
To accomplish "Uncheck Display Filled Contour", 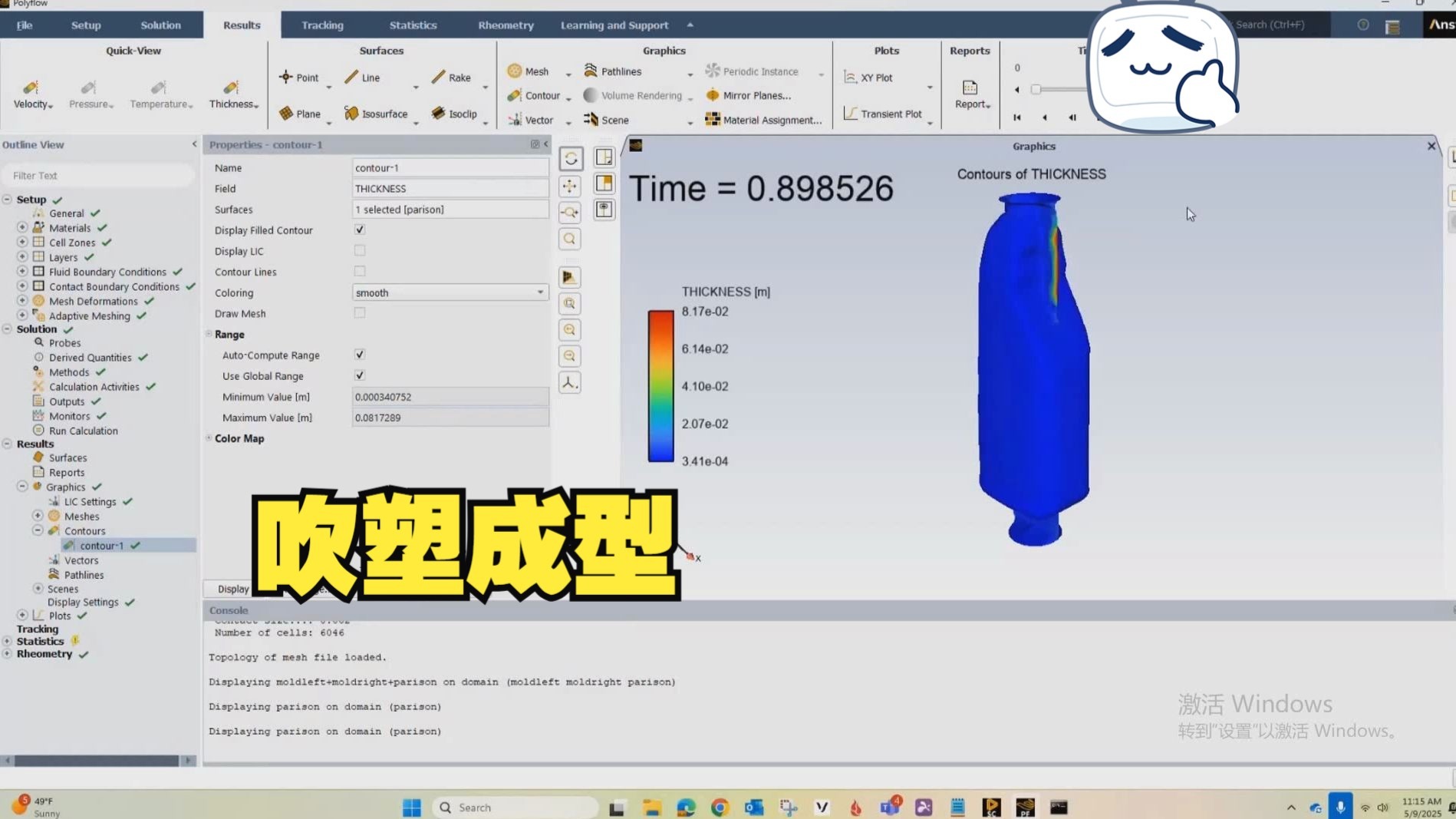I will pyautogui.click(x=359, y=230).
